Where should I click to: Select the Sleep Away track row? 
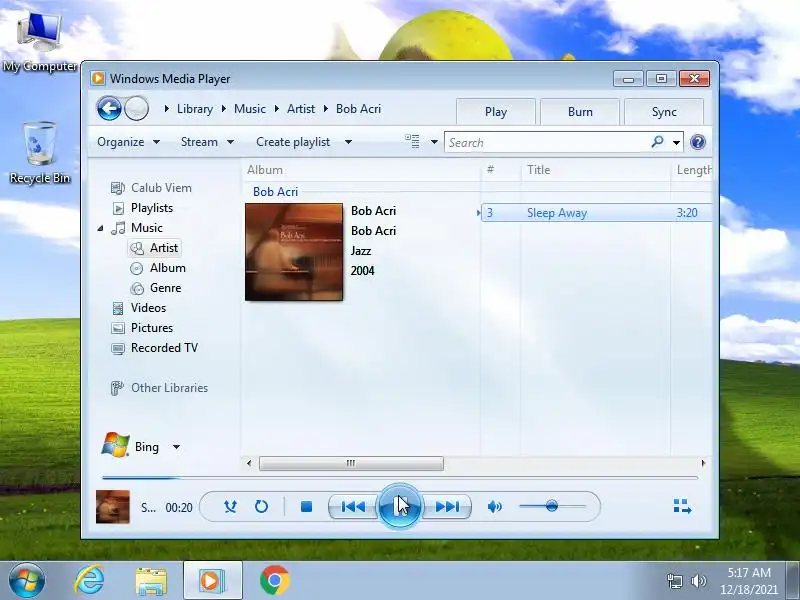point(596,213)
